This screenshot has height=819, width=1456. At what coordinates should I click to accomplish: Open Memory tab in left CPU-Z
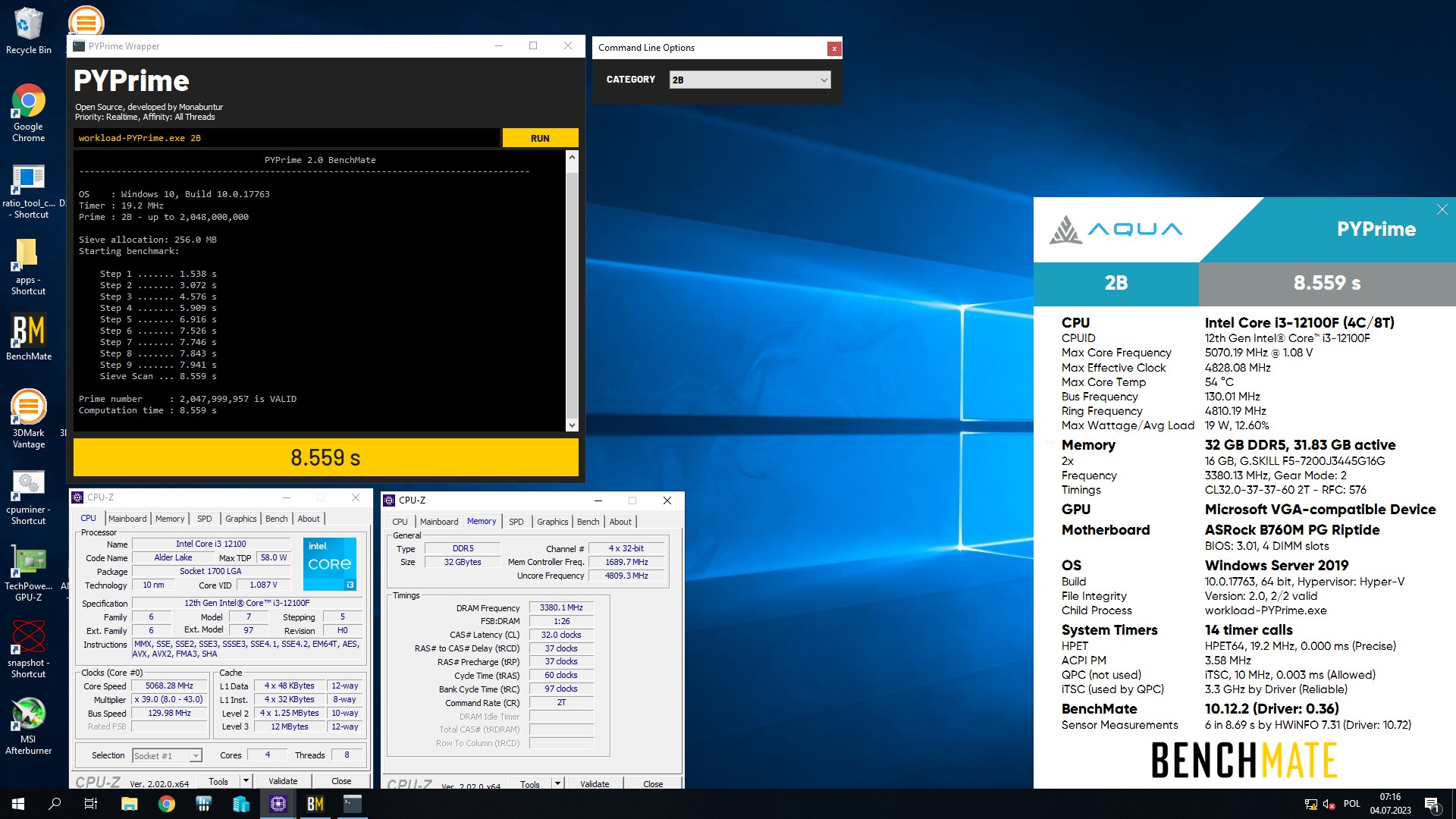click(170, 519)
